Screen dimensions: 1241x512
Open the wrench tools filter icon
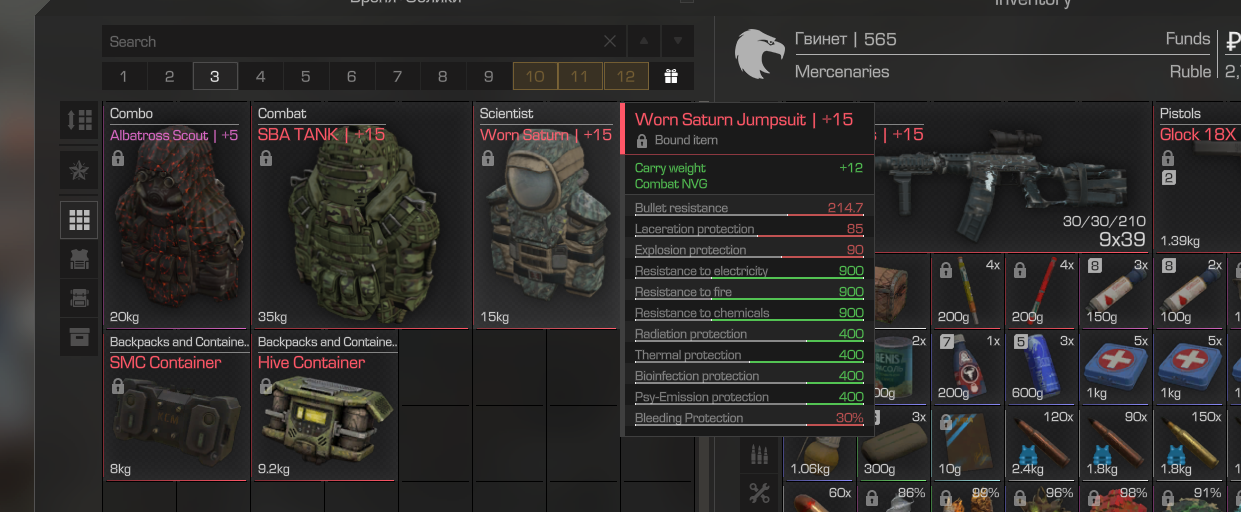coord(760,492)
